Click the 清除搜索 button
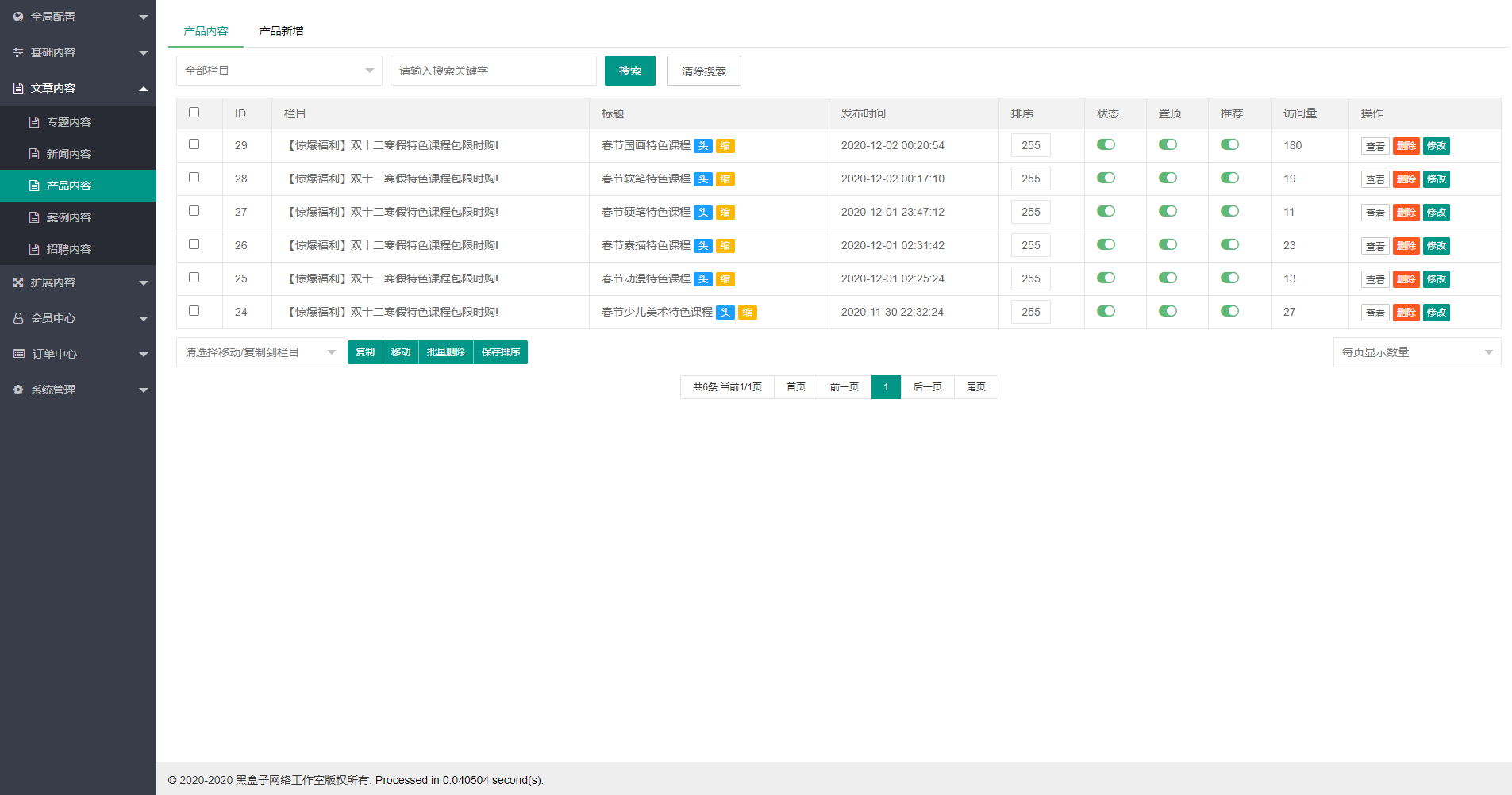 tap(704, 71)
